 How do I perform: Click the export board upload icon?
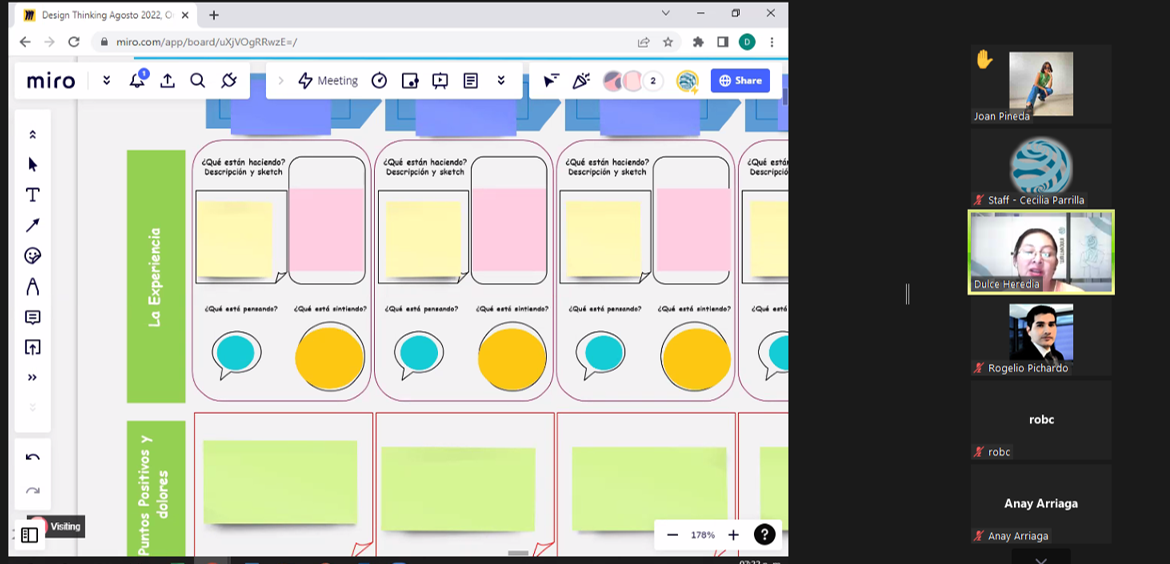[167, 81]
